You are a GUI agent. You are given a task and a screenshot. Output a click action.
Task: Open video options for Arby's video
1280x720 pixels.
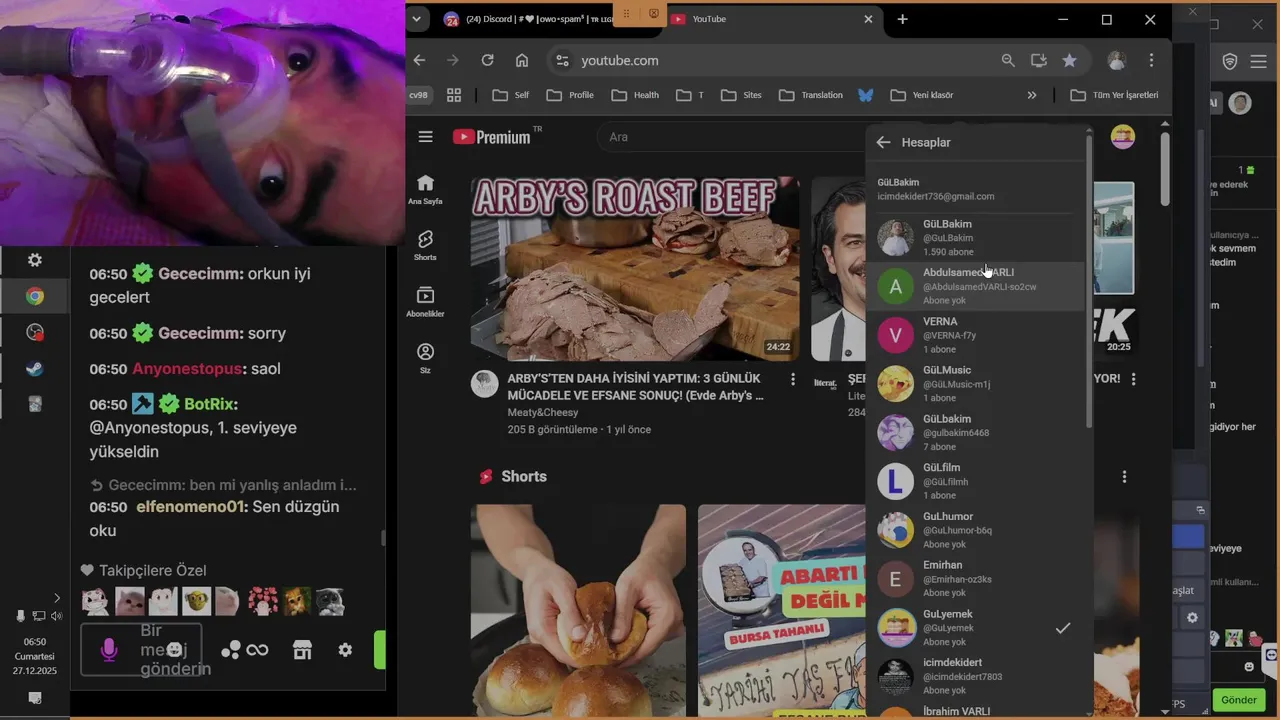(x=793, y=379)
